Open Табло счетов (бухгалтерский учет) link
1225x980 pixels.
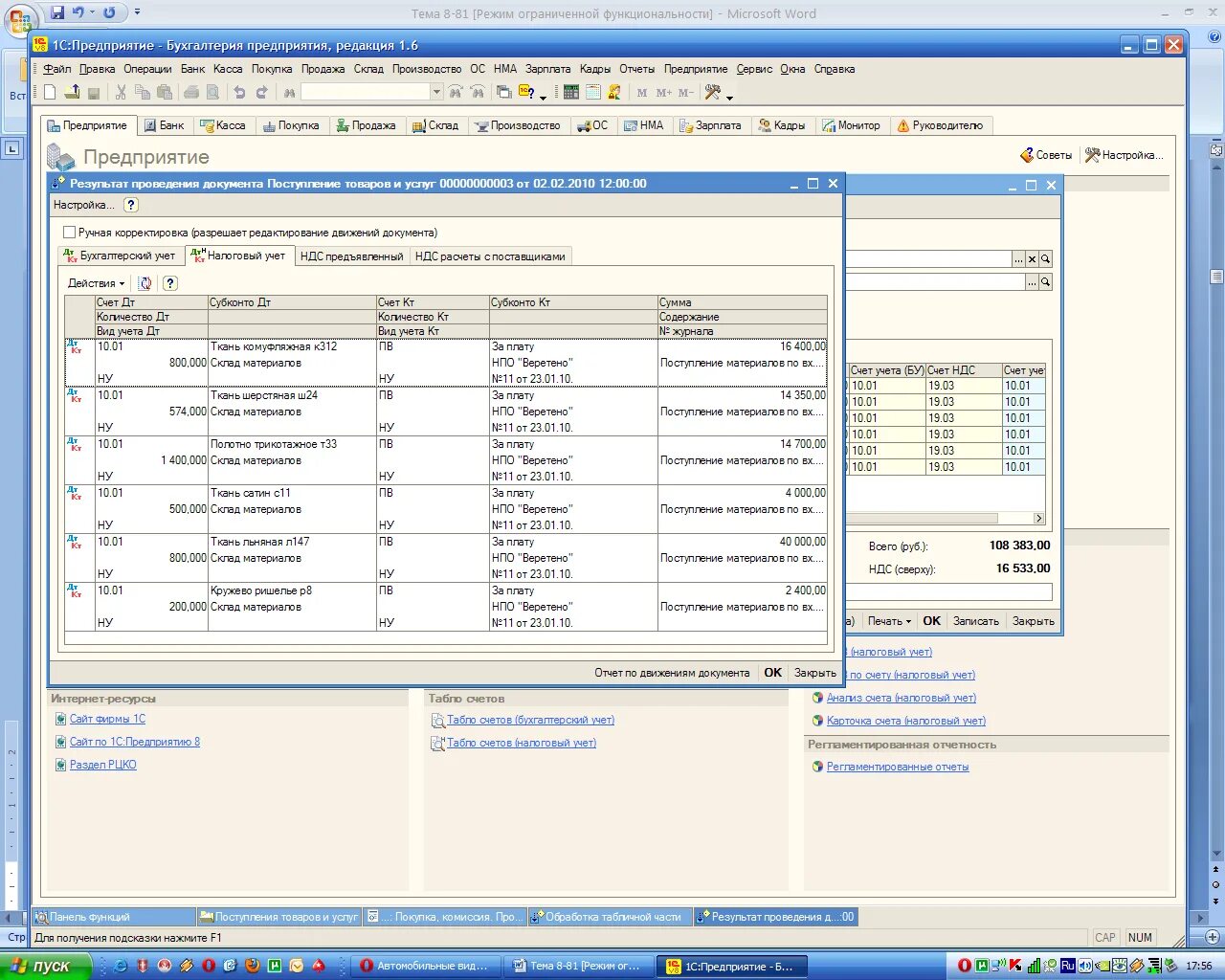coord(530,720)
